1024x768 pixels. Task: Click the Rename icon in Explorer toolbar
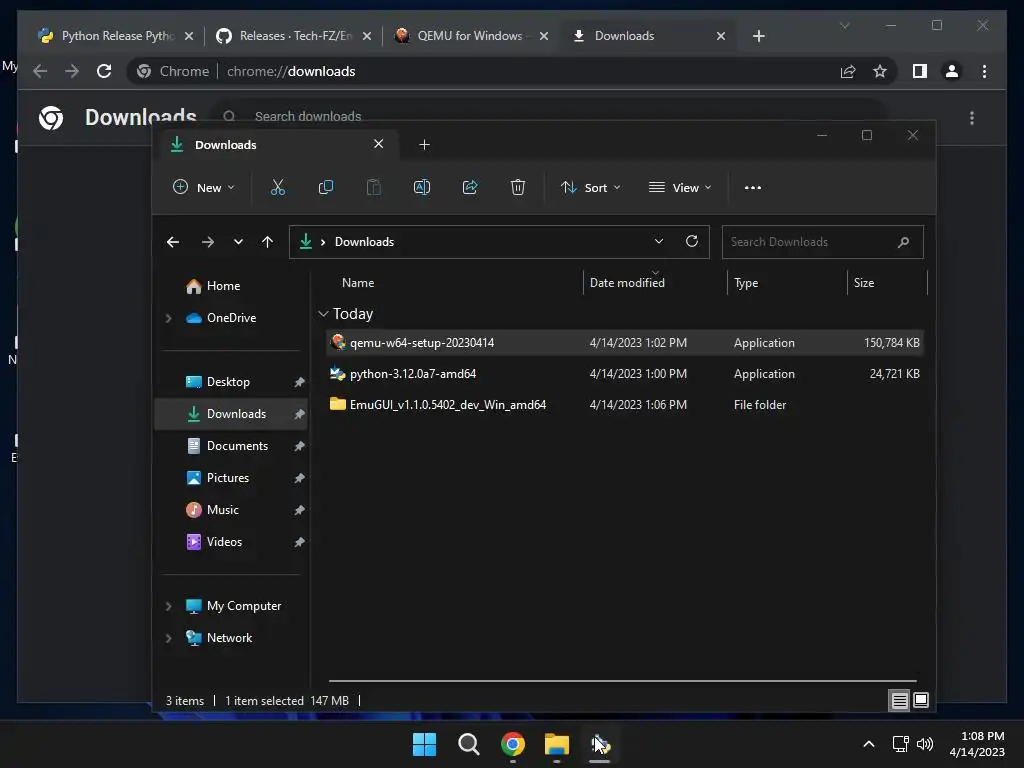pos(422,187)
